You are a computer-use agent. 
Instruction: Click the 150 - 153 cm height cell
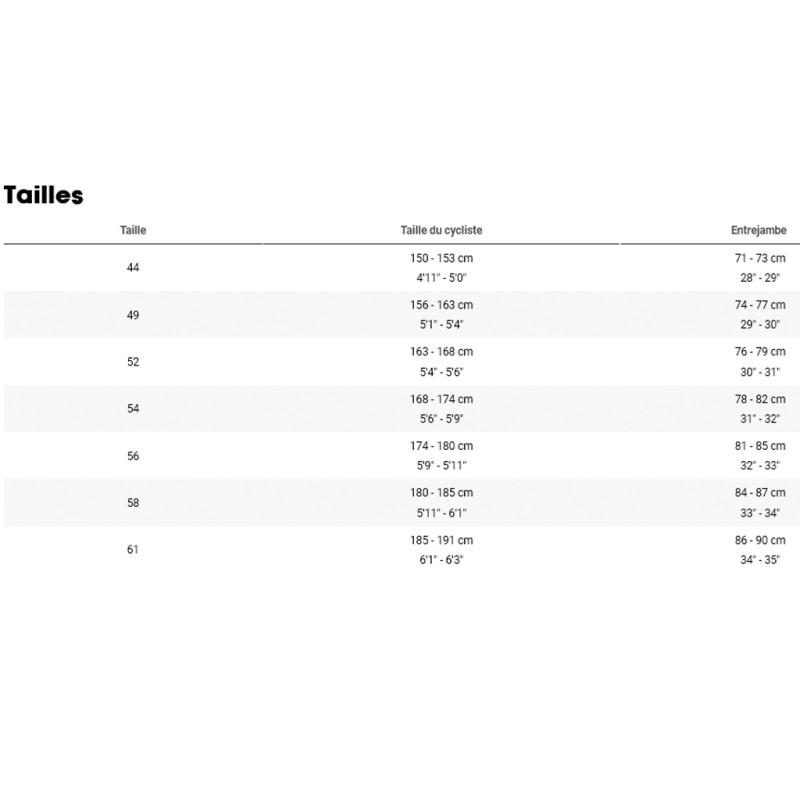pyautogui.click(x=441, y=258)
